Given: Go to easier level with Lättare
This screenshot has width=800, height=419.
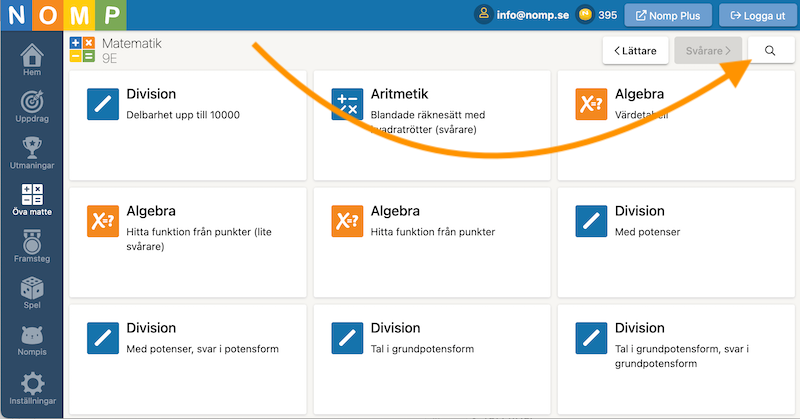Looking at the screenshot, I should pyautogui.click(x=635, y=51).
